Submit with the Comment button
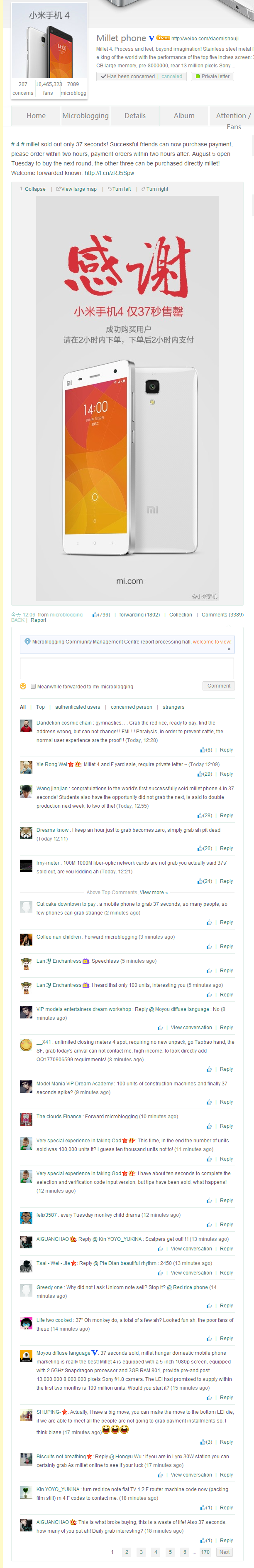This screenshot has height=1568, width=254. pyautogui.click(x=218, y=686)
